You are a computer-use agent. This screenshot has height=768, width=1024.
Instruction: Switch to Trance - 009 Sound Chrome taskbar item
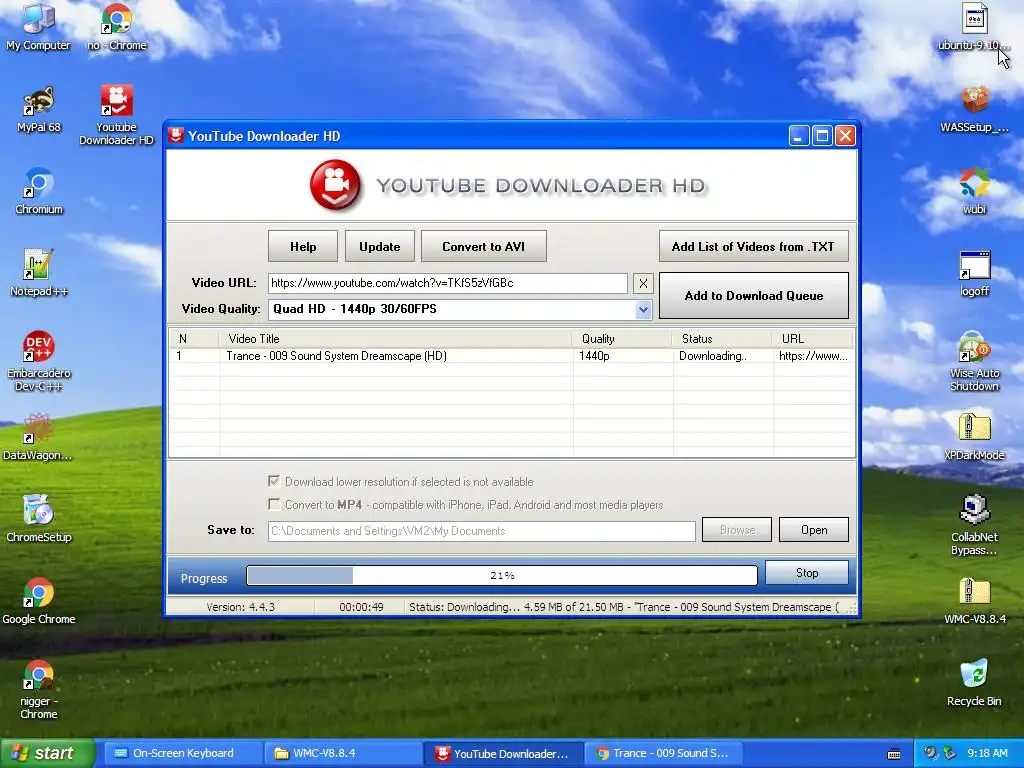[x=664, y=754]
